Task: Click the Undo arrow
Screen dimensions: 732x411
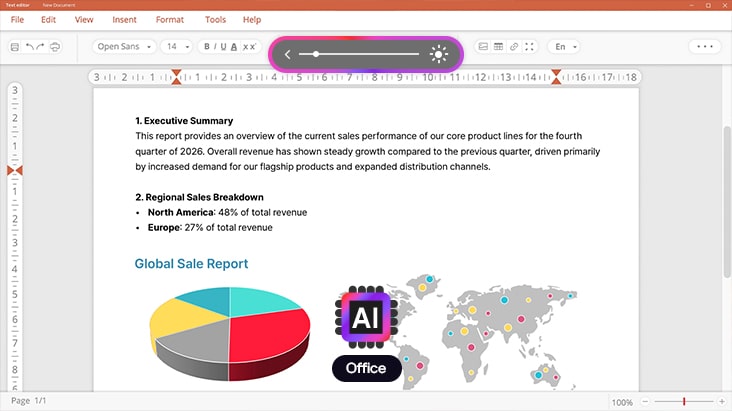Action: pyautogui.click(x=30, y=47)
